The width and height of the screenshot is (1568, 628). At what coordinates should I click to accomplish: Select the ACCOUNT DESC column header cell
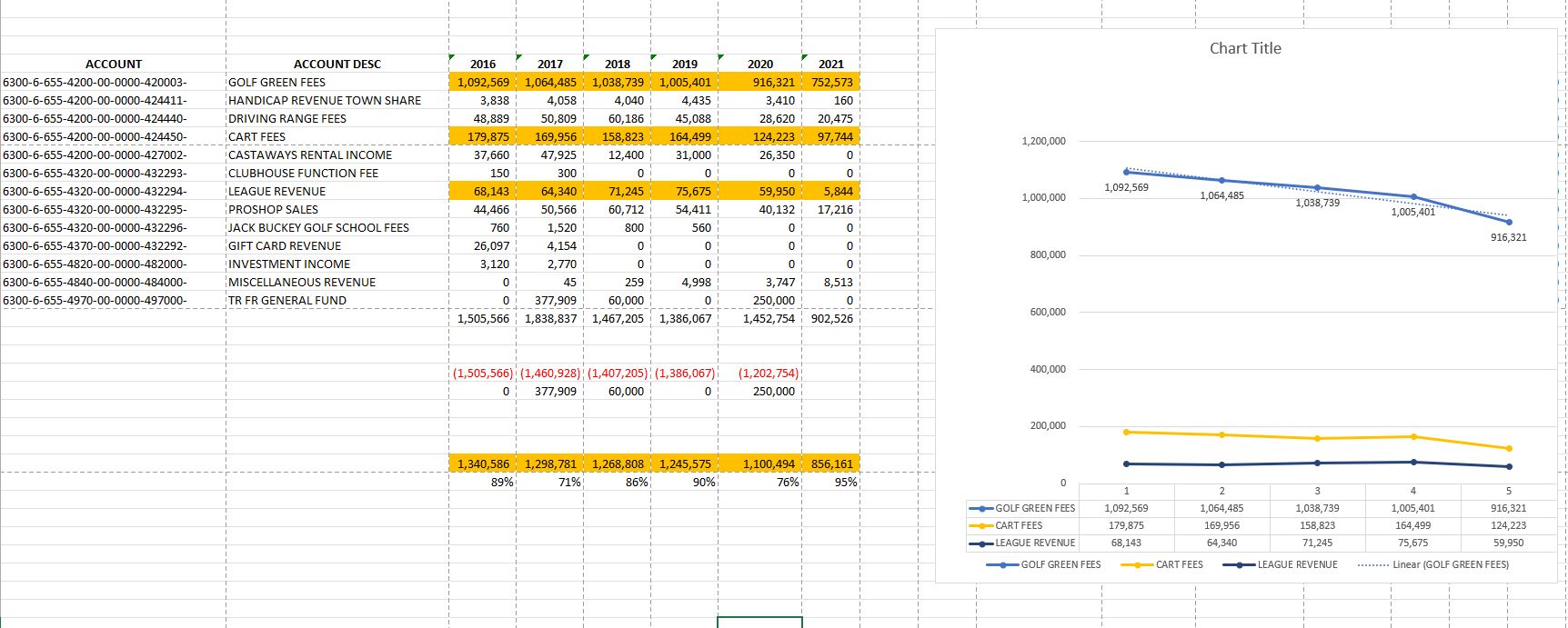337,64
